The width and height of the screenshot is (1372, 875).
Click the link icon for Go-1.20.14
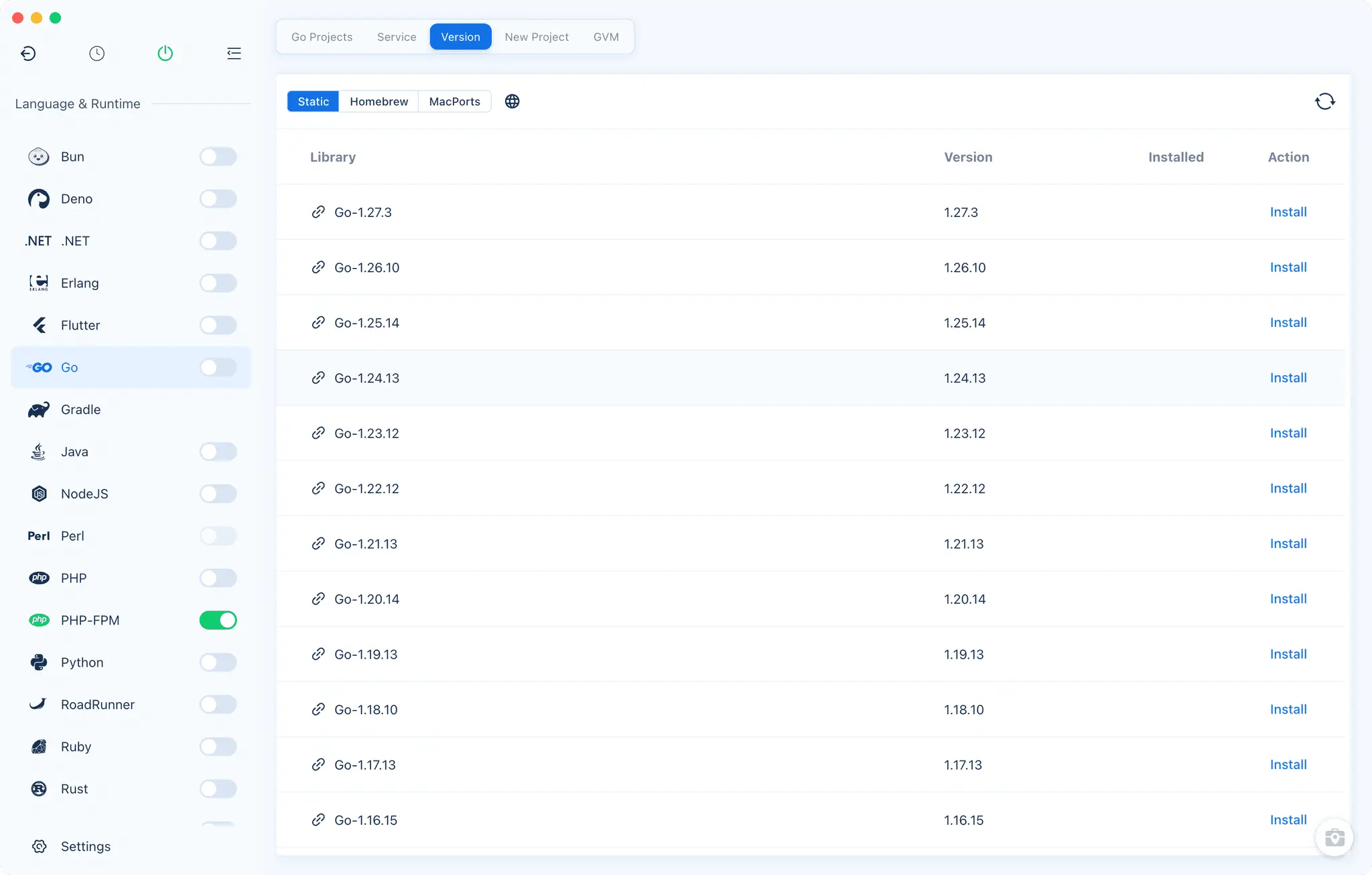click(x=318, y=599)
